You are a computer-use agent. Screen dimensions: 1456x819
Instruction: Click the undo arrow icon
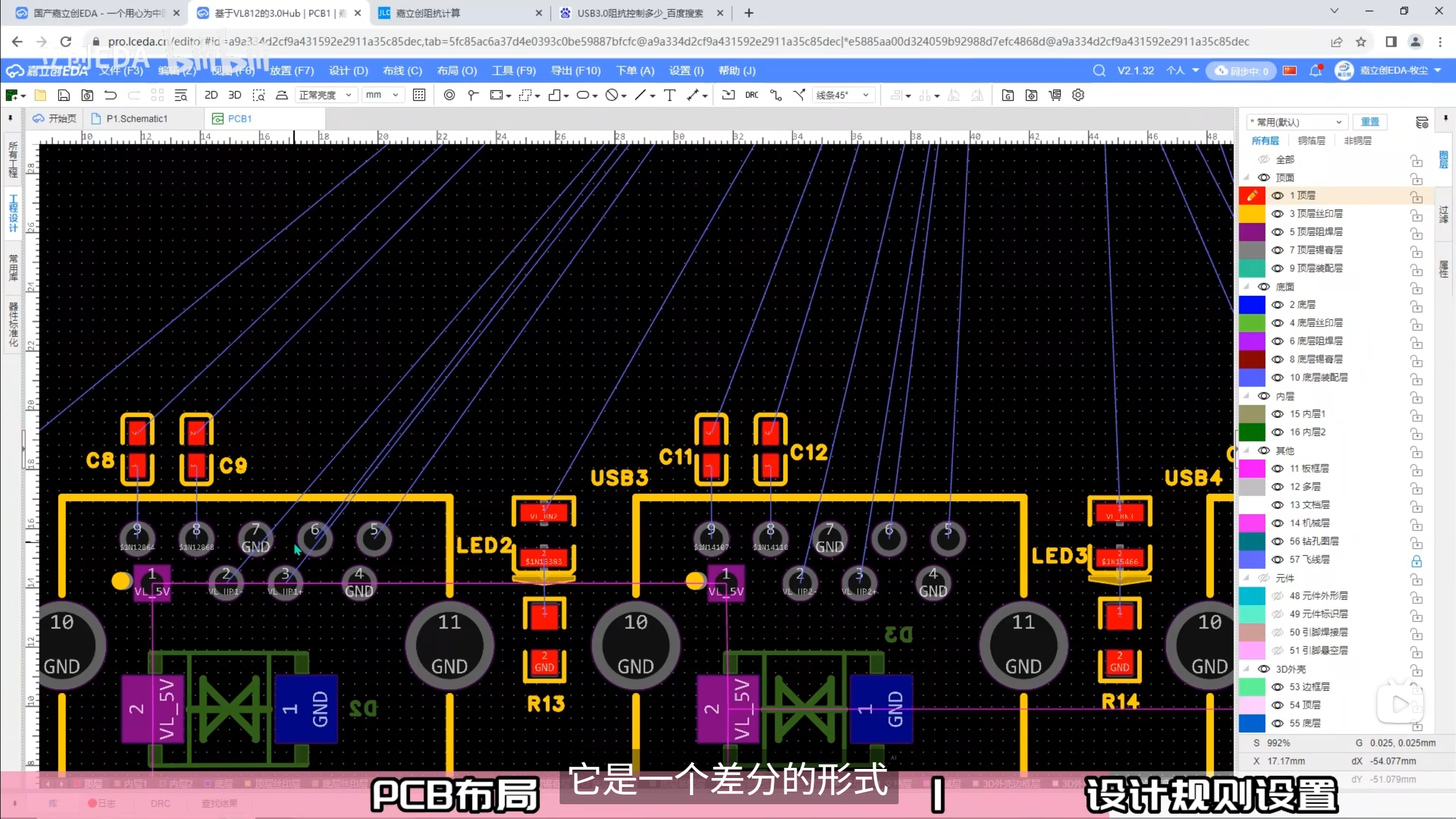point(110,95)
